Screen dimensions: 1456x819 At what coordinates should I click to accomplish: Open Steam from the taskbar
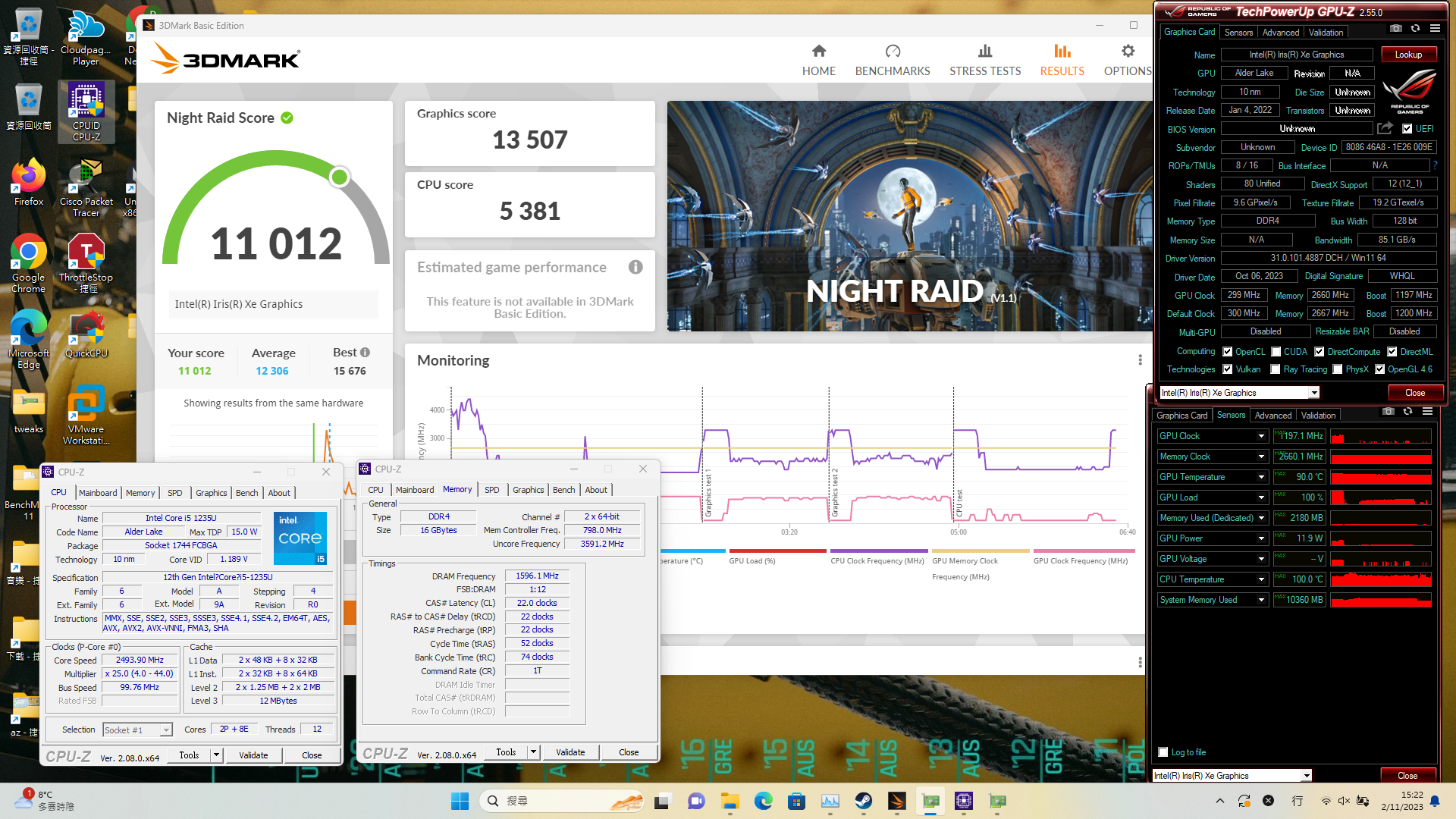point(863,801)
